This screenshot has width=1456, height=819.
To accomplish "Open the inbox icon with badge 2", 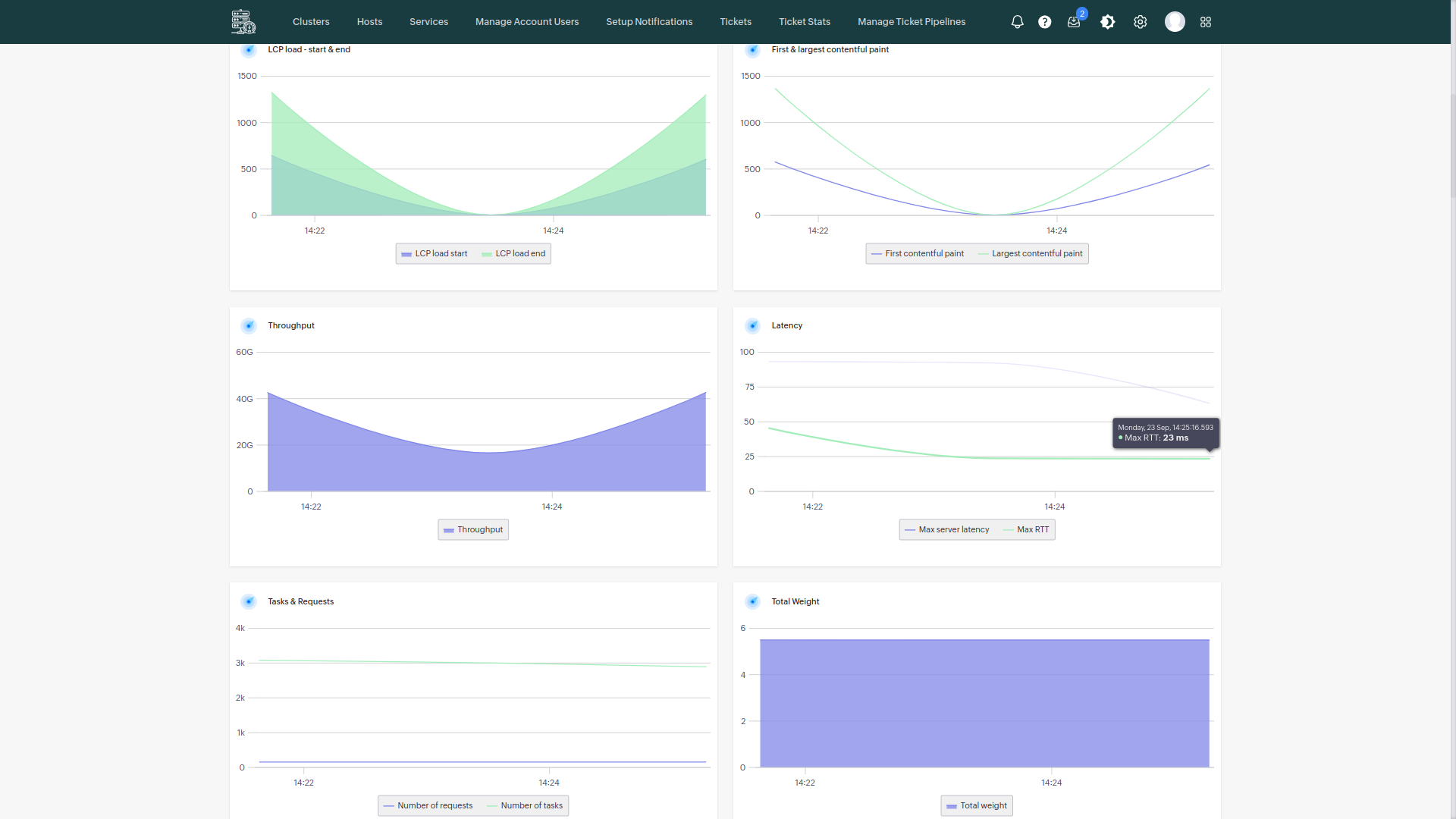I will coord(1074,22).
